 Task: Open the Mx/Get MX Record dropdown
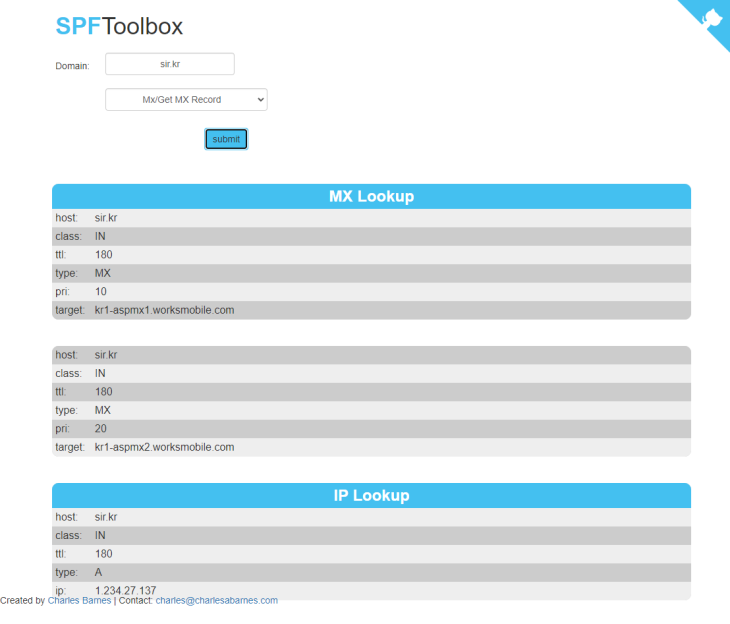coord(186,100)
